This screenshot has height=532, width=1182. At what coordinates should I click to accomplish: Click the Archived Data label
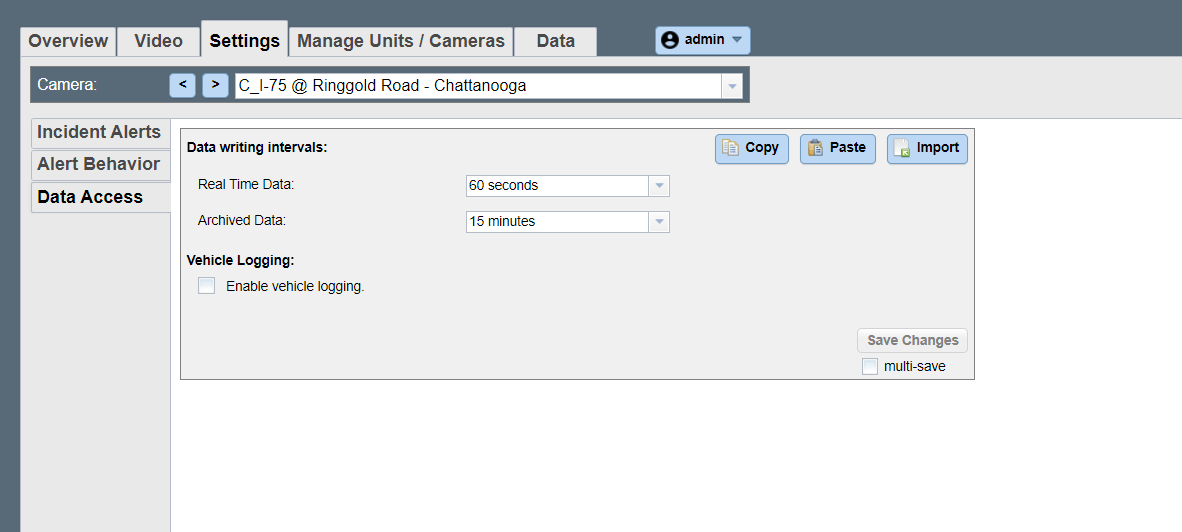[242, 221]
